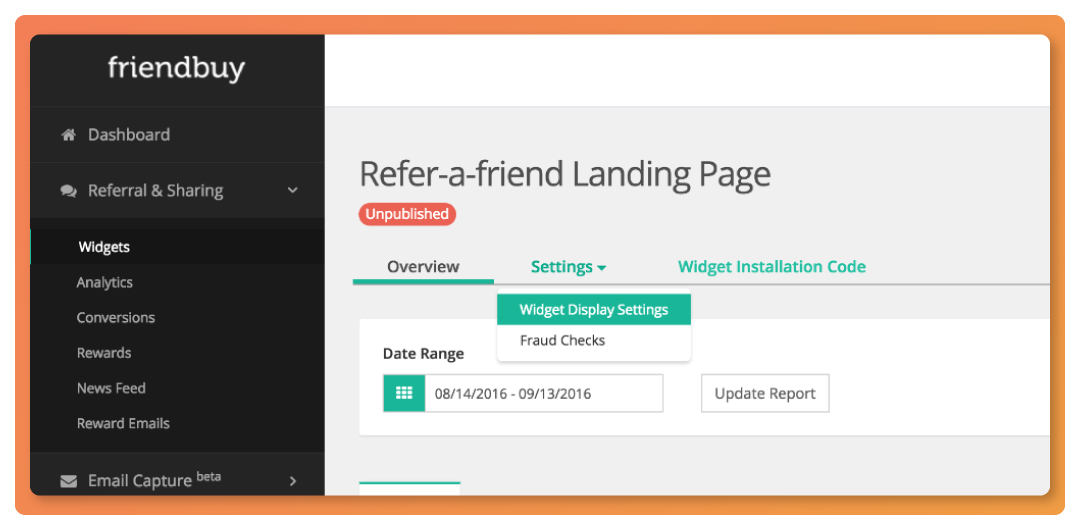Viewport: 1080px width, 530px height.
Task: Open the Settings dropdown tab
Action: click(x=568, y=267)
